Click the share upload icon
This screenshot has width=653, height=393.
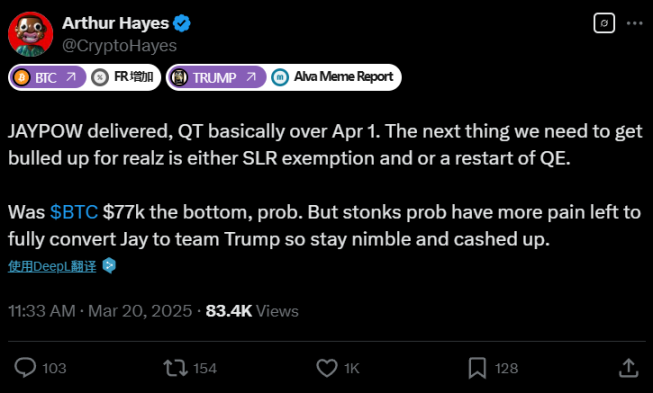[x=628, y=368]
